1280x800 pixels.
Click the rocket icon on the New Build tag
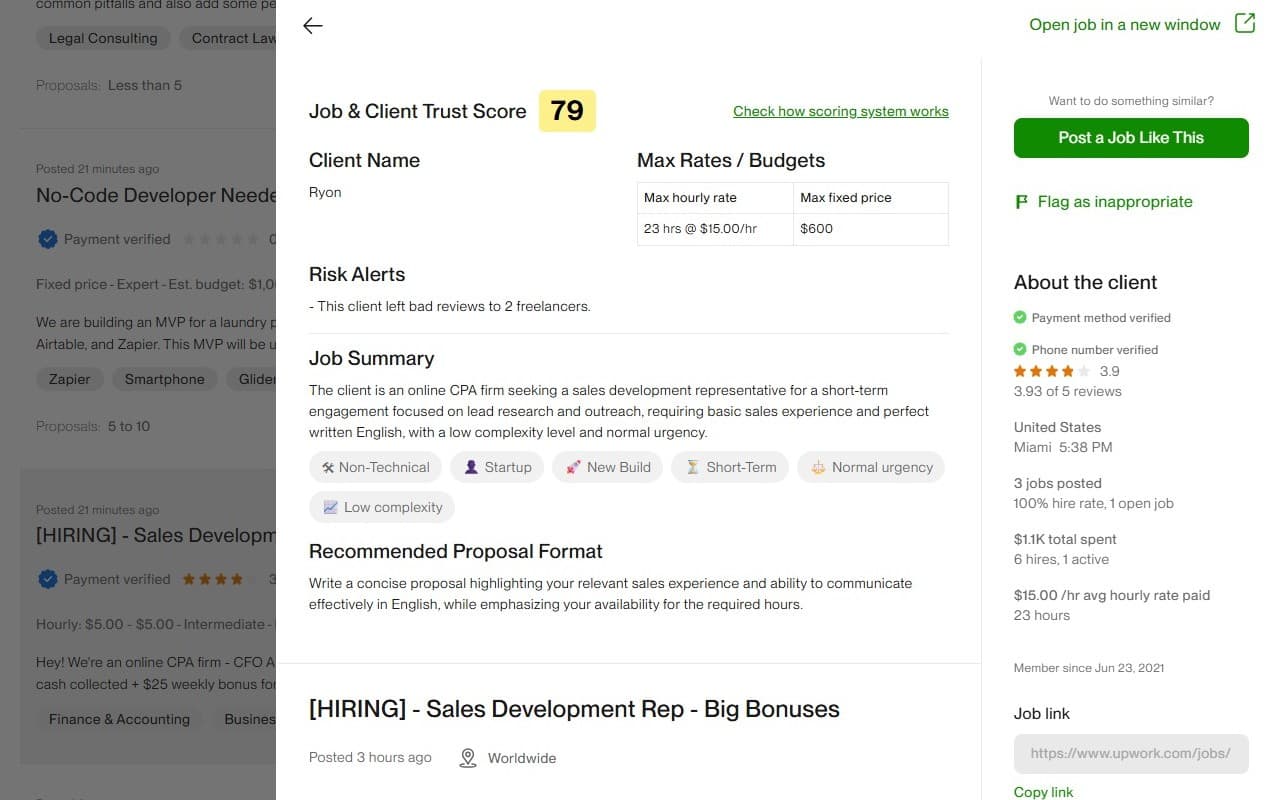click(573, 466)
